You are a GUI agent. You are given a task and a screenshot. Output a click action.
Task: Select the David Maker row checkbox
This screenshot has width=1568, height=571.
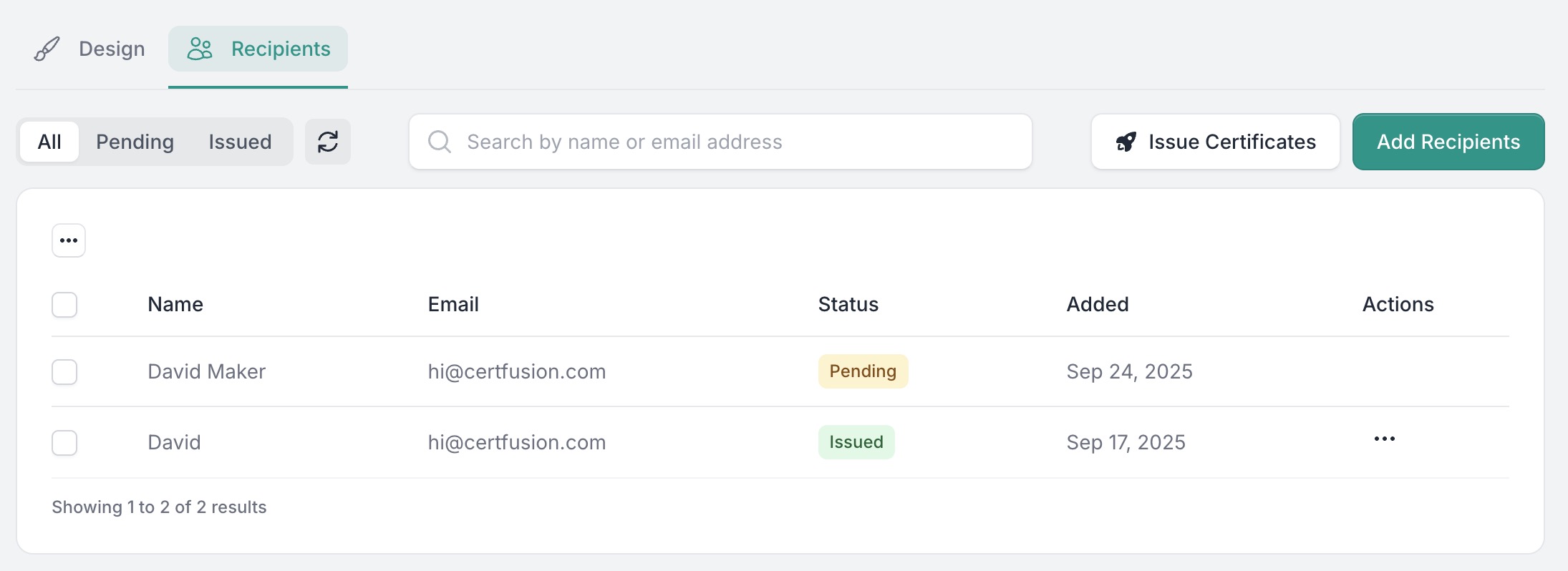click(64, 372)
